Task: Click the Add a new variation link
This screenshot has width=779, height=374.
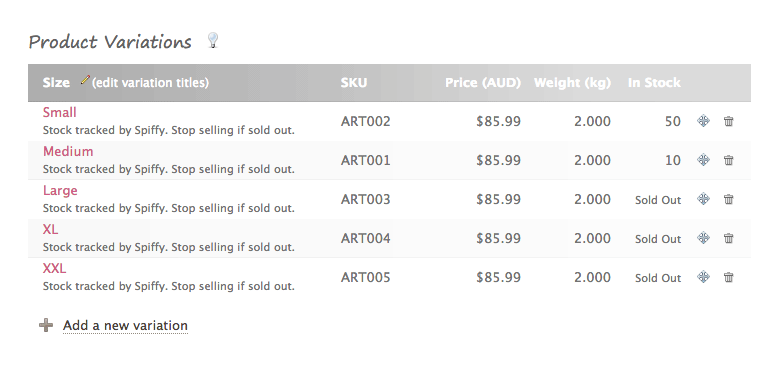Action: click(125, 325)
